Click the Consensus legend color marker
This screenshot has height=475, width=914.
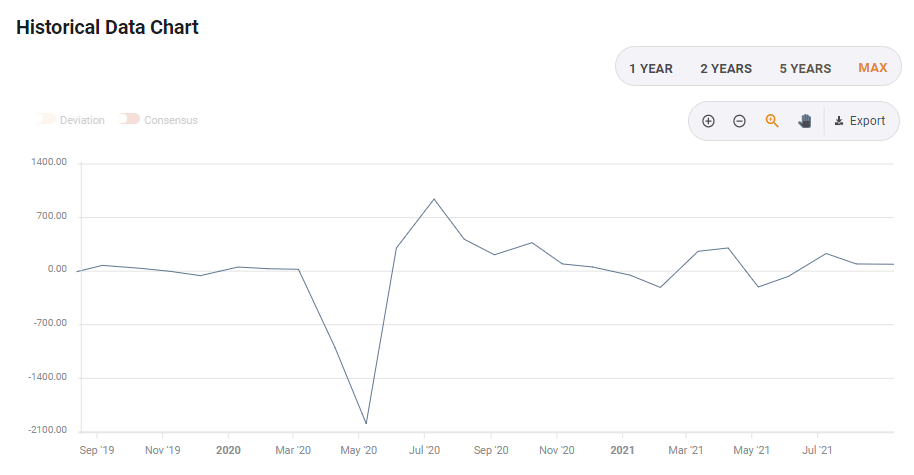tap(129, 120)
